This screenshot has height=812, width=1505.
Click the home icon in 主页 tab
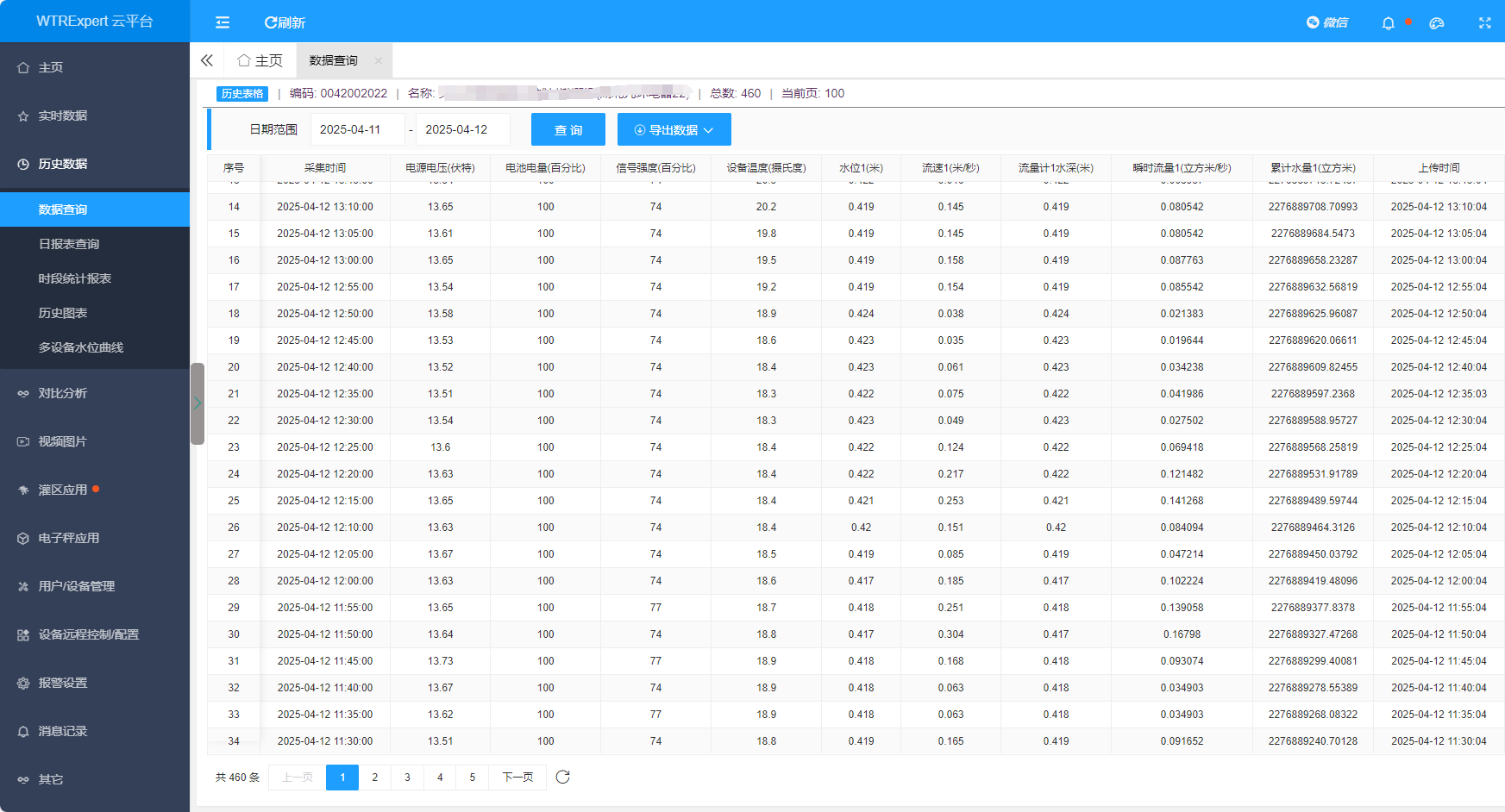pyautogui.click(x=244, y=60)
